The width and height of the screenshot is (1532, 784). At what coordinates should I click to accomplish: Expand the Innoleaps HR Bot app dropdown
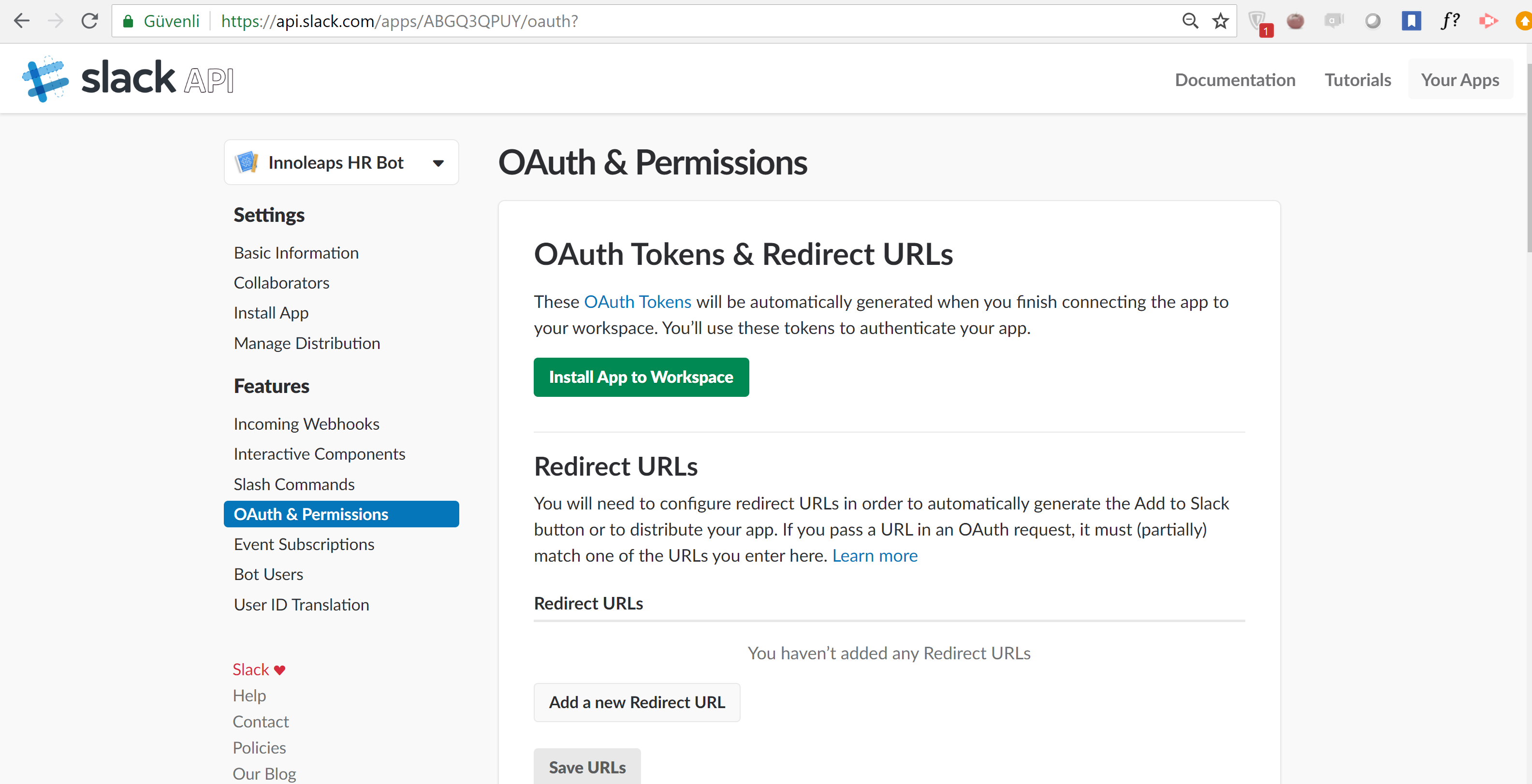(438, 163)
